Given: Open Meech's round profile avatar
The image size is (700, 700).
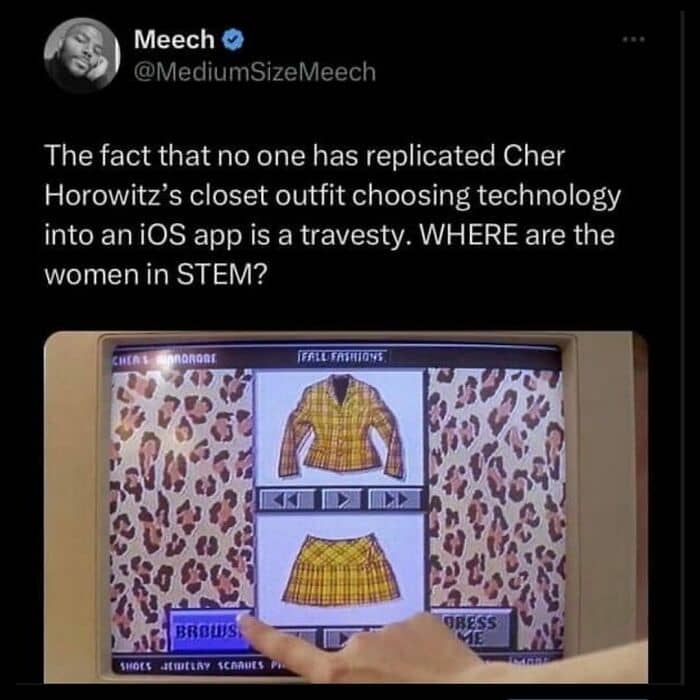Looking at the screenshot, I should pyautogui.click(x=82, y=55).
